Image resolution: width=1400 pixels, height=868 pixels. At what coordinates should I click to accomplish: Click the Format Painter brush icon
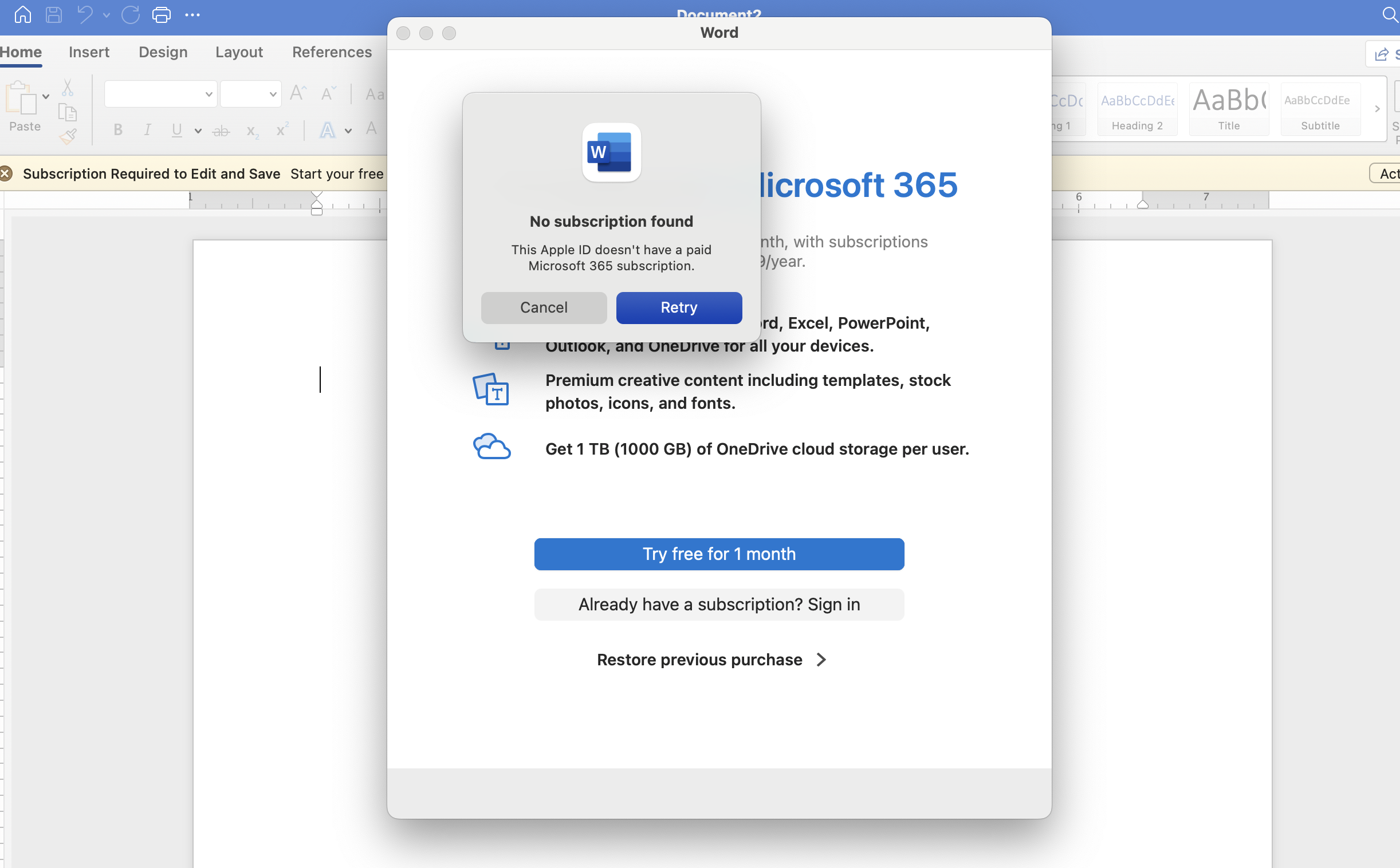[x=68, y=137]
